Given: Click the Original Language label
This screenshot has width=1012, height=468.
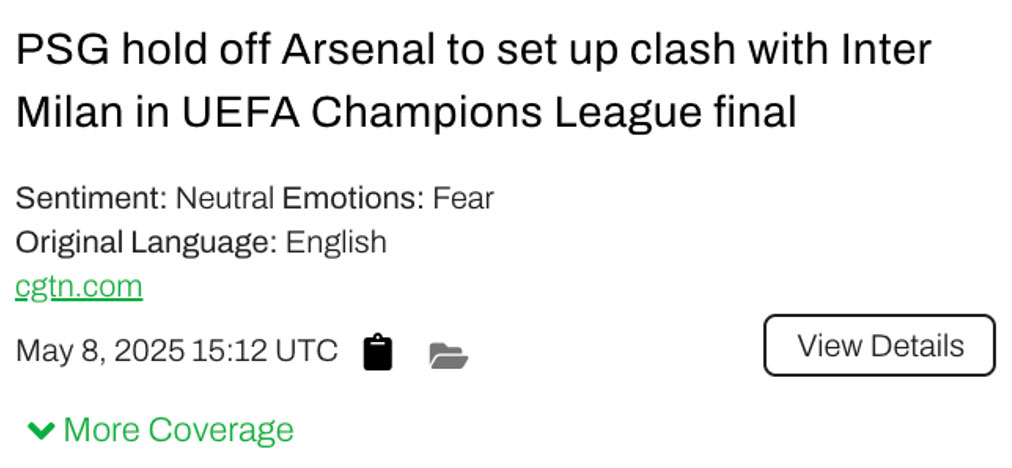Looking at the screenshot, I should point(146,242).
